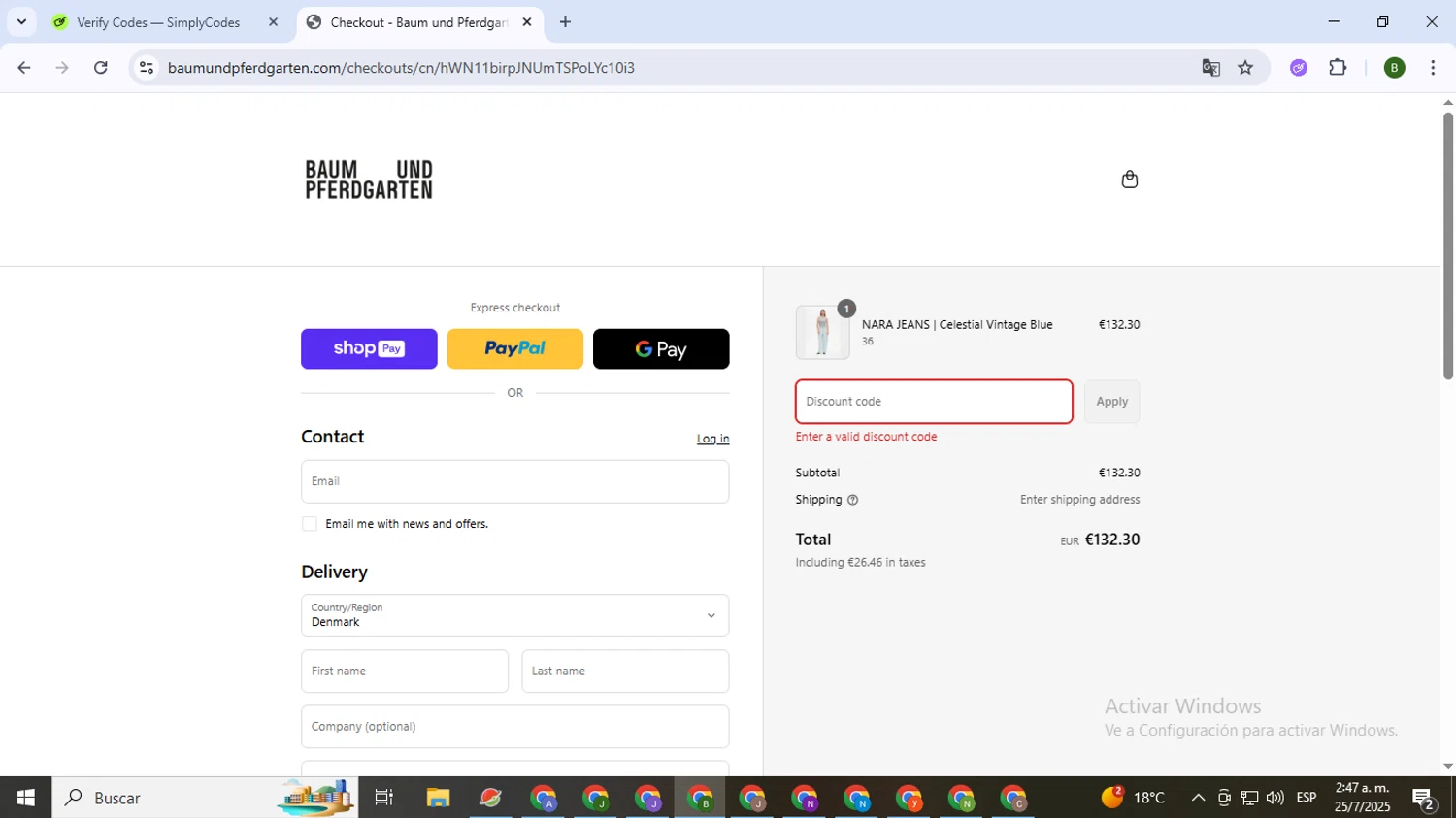Image resolution: width=1456 pixels, height=818 pixels.
Task: Click the browser back arrow
Action: [x=24, y=68]
